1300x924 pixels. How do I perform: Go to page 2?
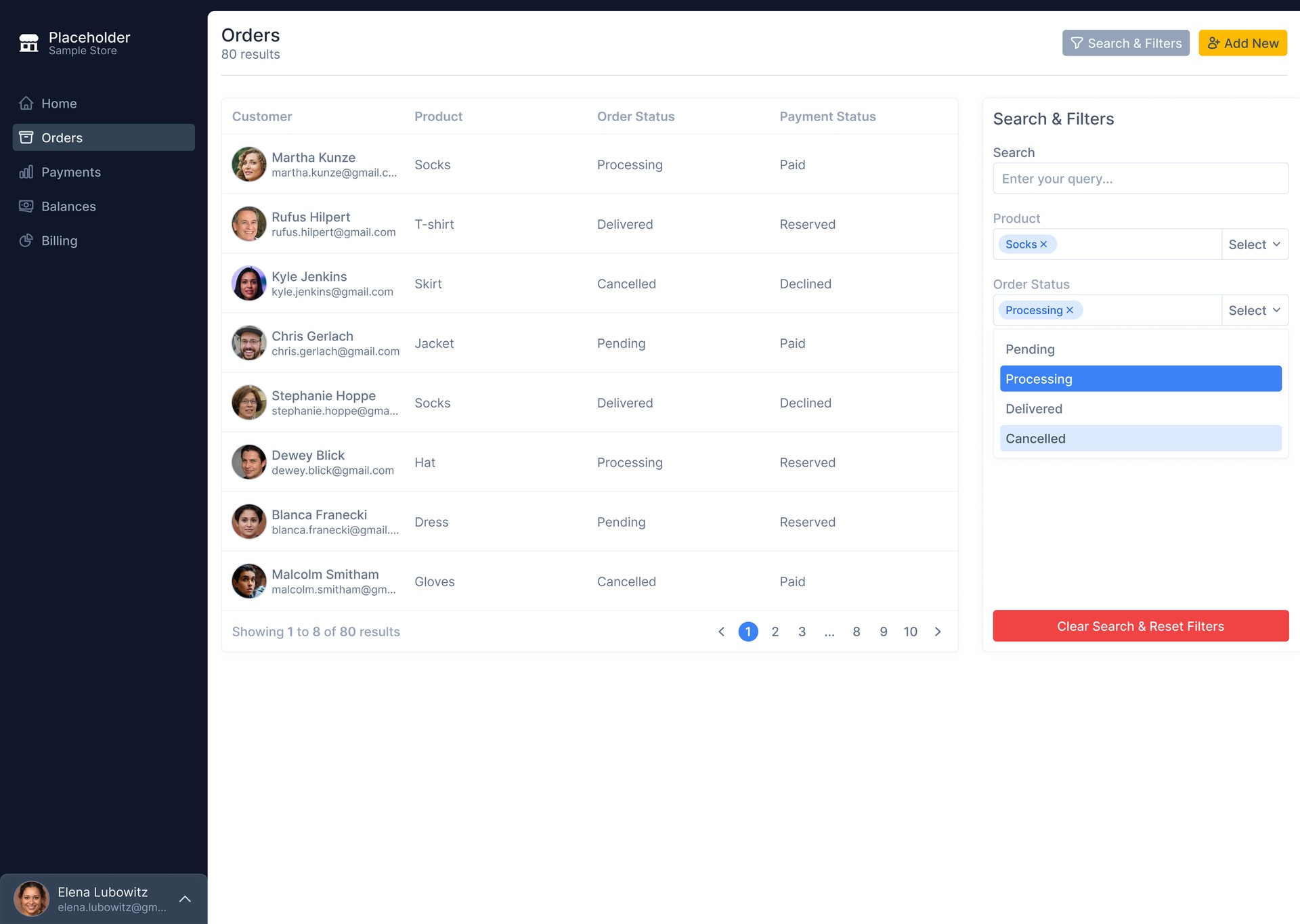(x=775, y=632)
